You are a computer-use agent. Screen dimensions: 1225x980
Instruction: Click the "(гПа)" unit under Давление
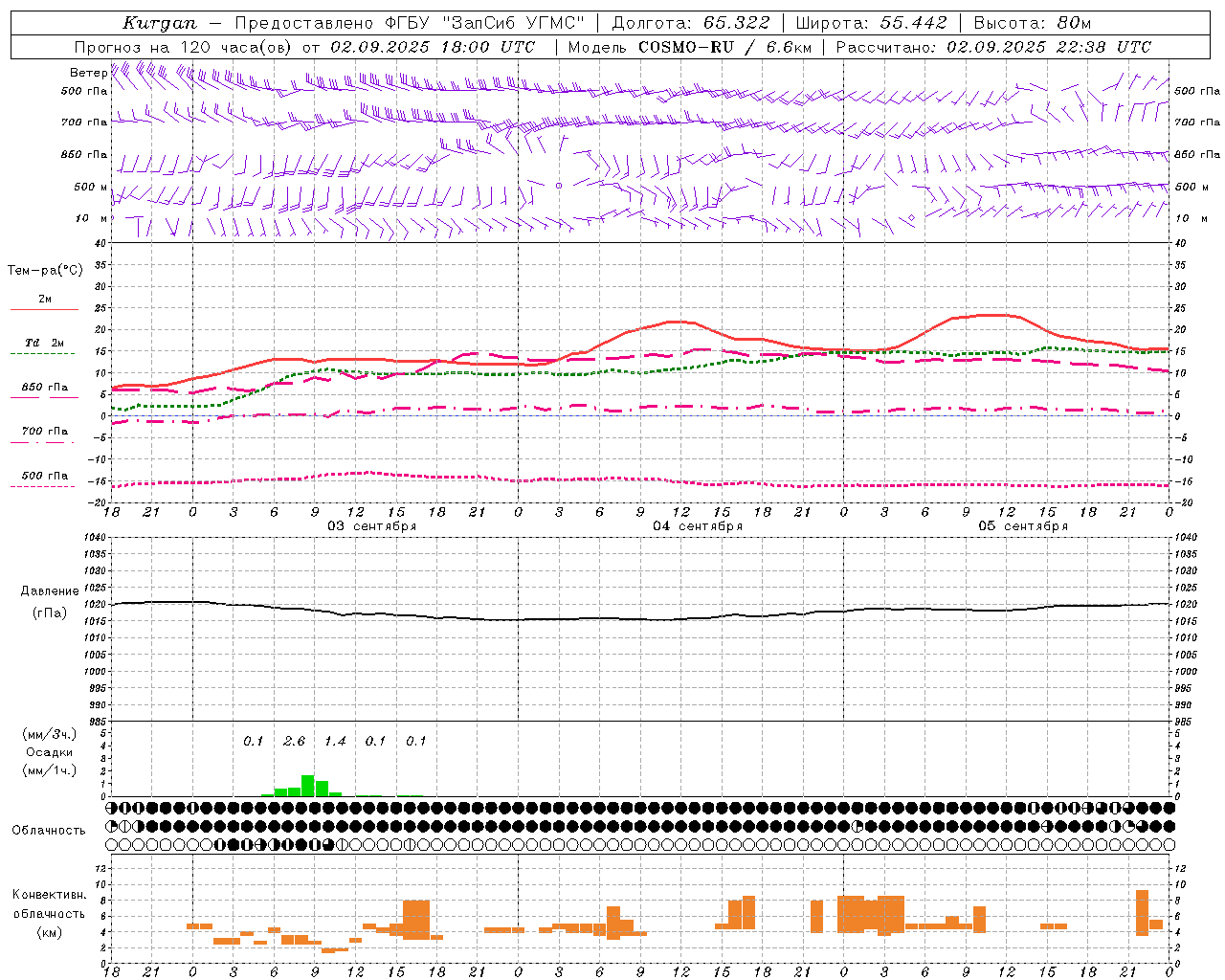50,613
